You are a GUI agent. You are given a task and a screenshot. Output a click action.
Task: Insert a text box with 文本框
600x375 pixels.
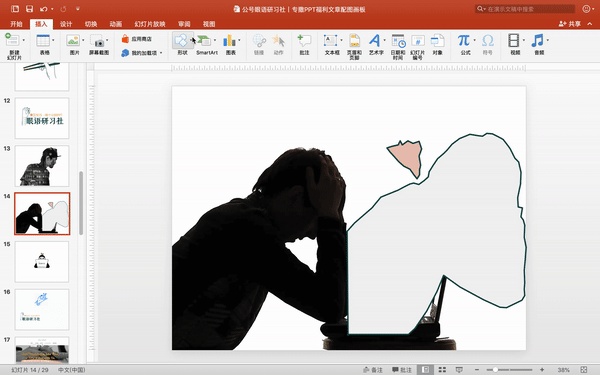coord(330,40)
